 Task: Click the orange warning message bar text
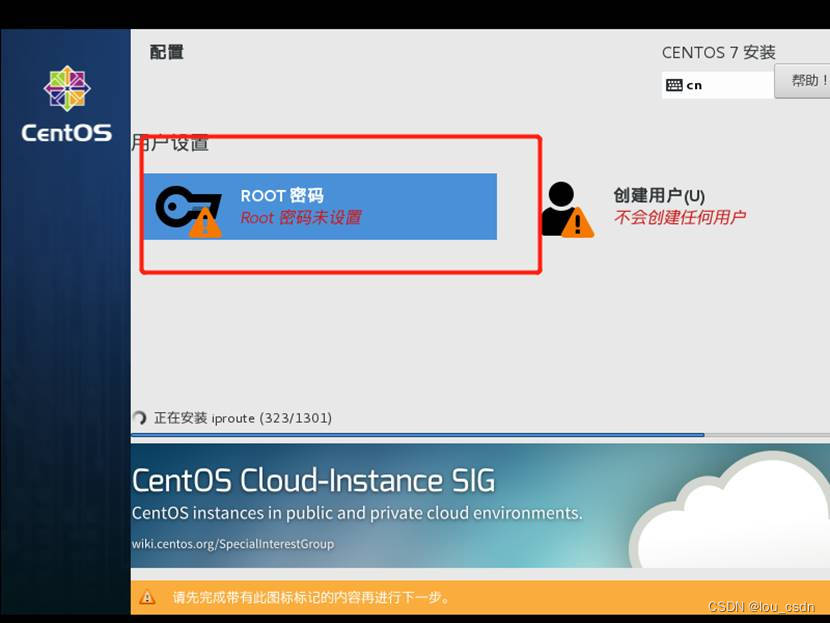311,598
